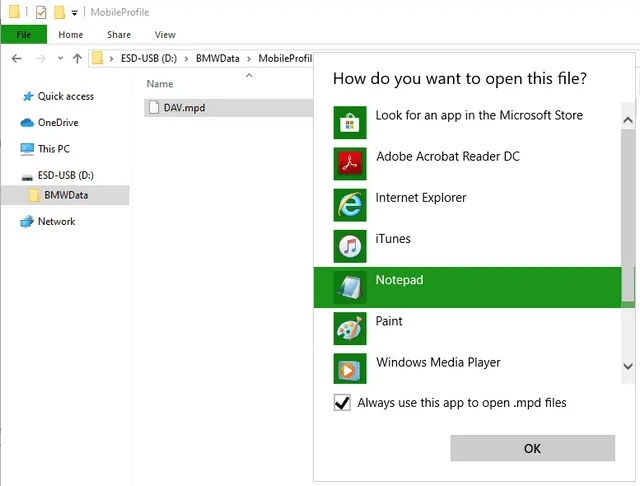Choose Adobe Acrobat Reader DC option
This screenshot has height=486, width=640.
pos(467,164)
